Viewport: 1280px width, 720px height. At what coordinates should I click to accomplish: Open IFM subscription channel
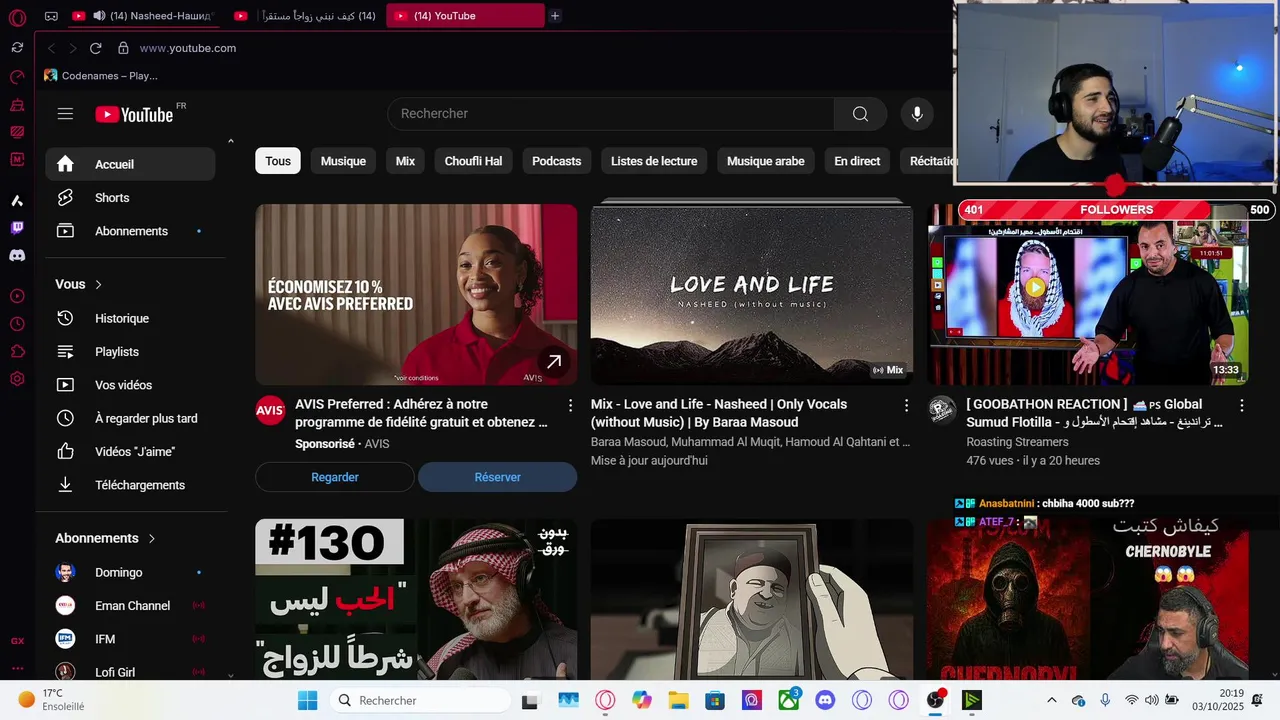(x=130, y=639)
